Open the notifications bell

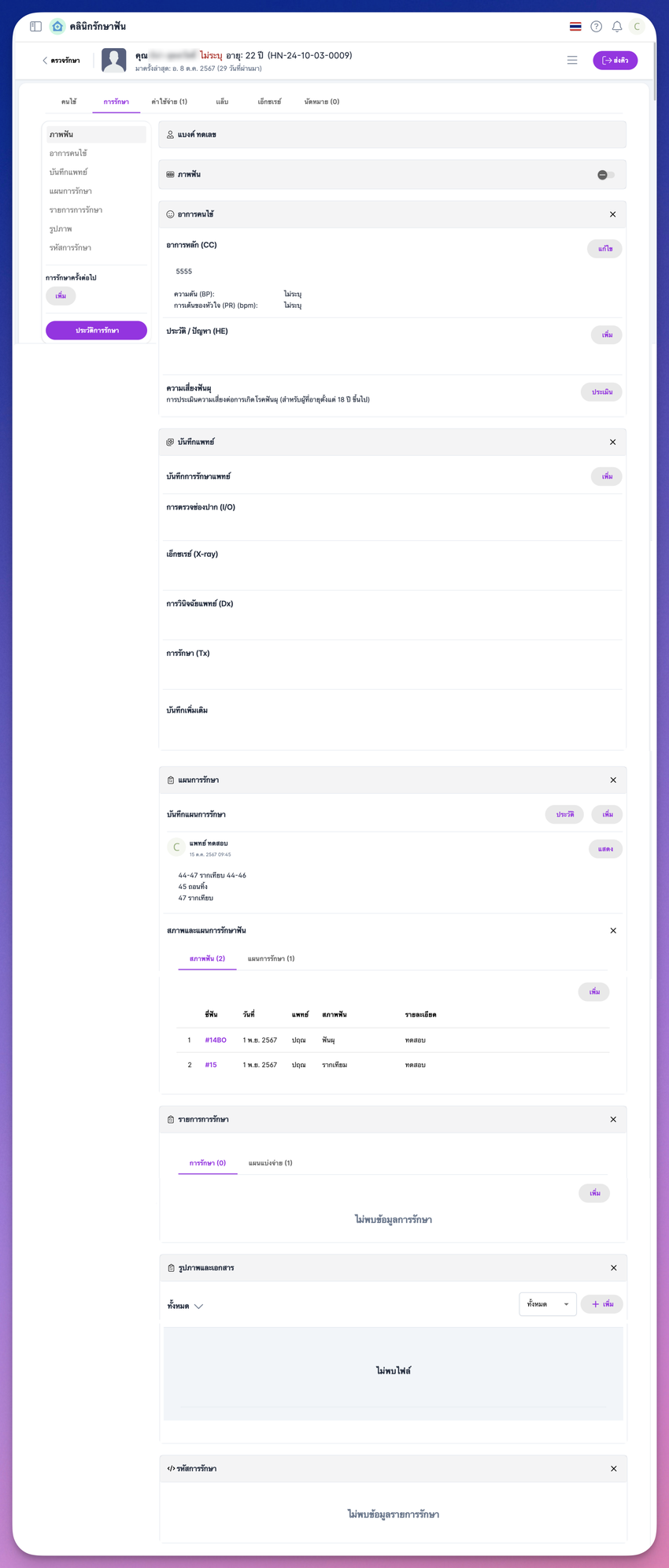[x=617, y=27]
